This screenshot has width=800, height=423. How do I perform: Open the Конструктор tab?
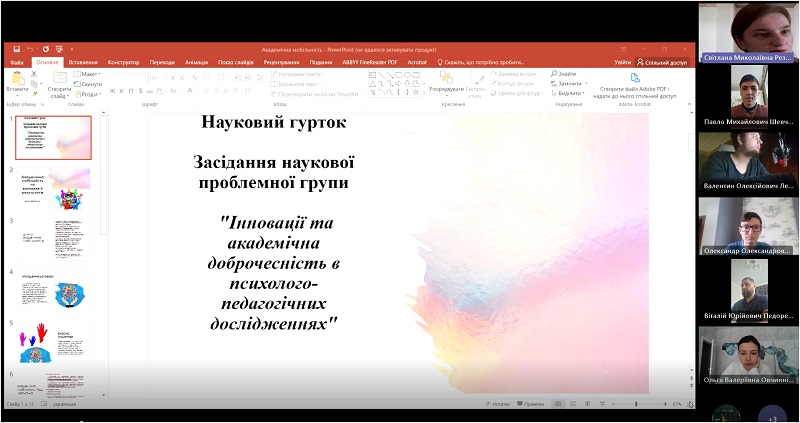click(x=123, y=62)
